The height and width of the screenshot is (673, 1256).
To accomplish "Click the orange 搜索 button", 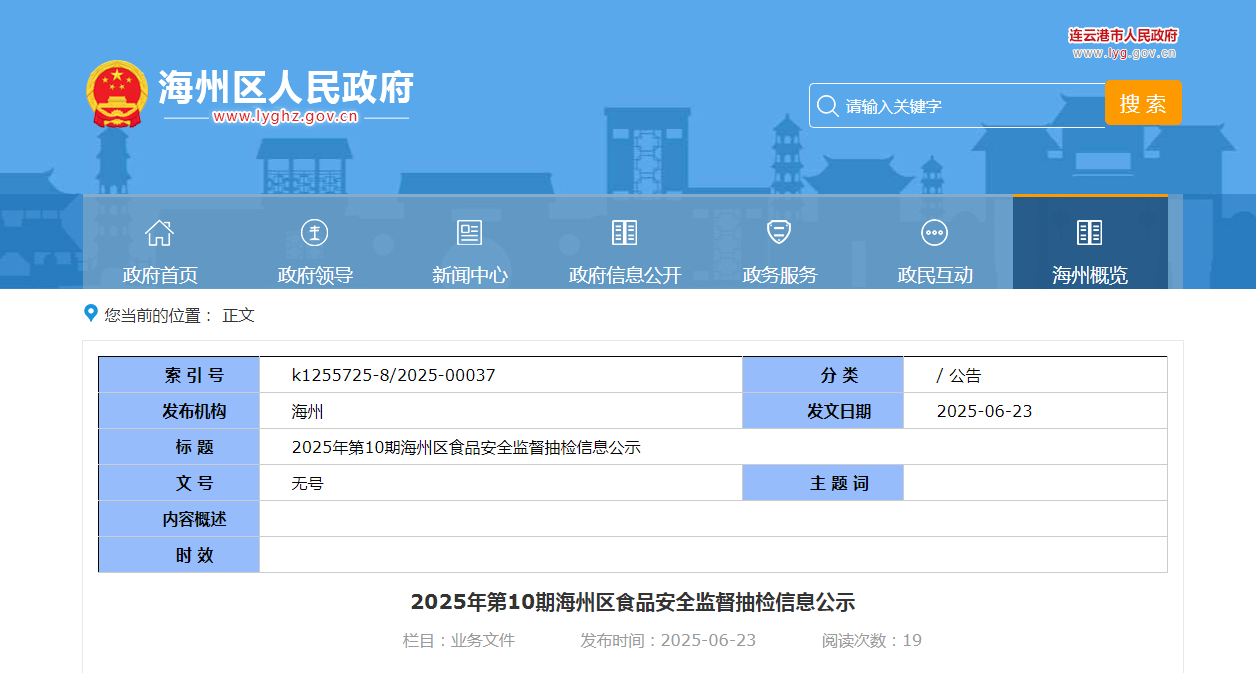I will click(1143, 103).
